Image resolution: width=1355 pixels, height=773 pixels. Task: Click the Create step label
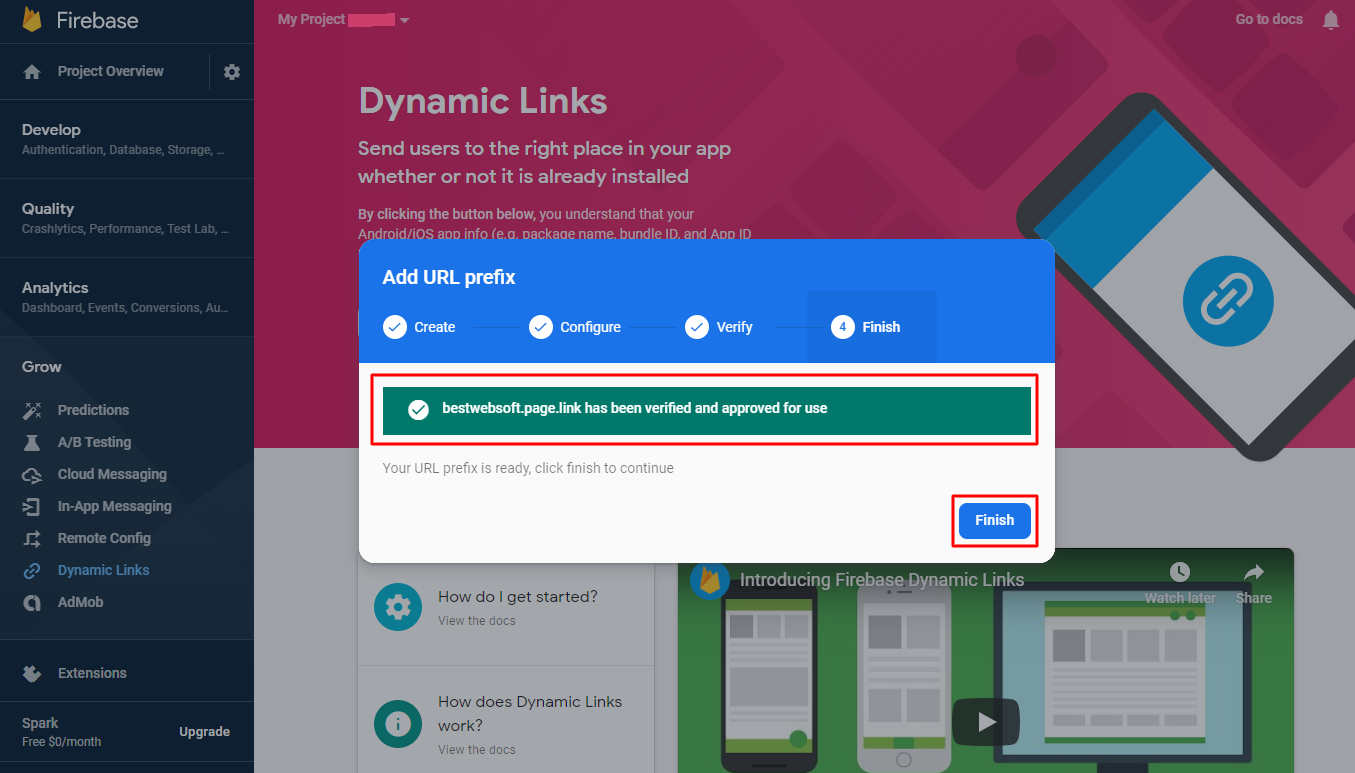(x=435, y=327)
